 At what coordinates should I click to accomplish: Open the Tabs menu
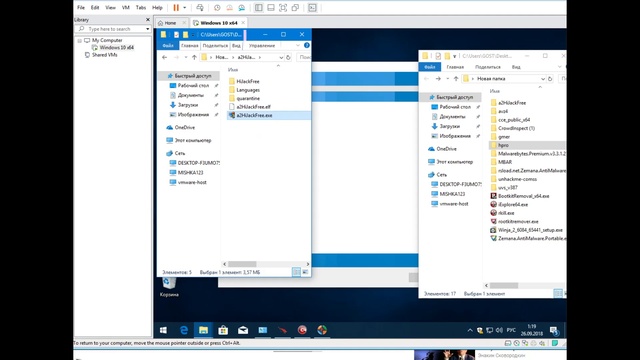141,7
